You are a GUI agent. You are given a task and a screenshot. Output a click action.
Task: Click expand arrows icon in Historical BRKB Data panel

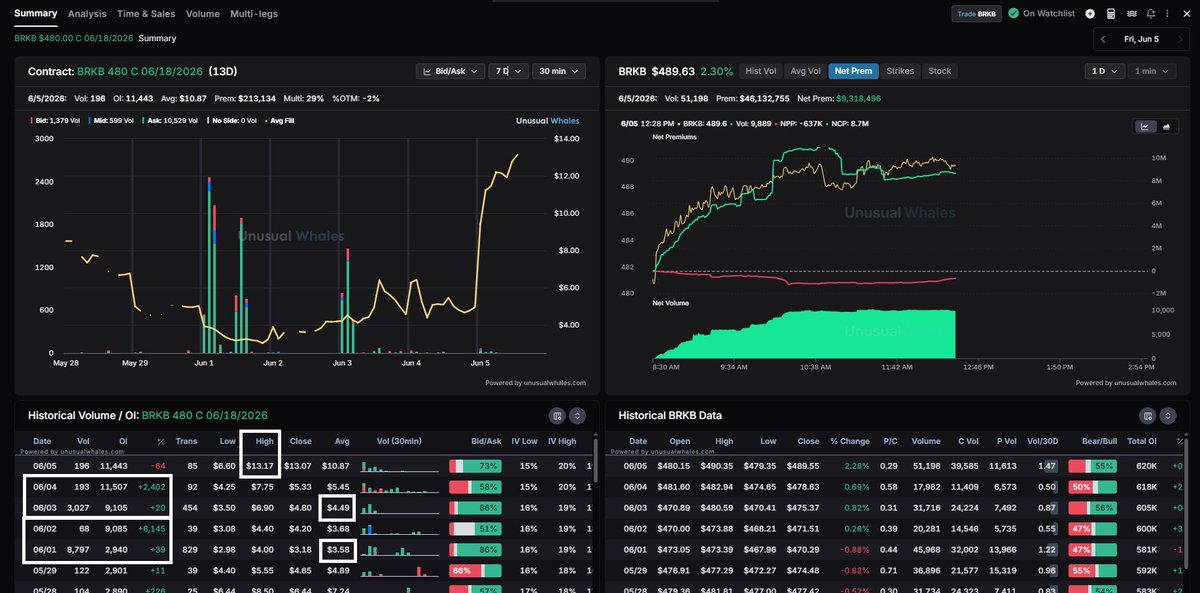1168,415
